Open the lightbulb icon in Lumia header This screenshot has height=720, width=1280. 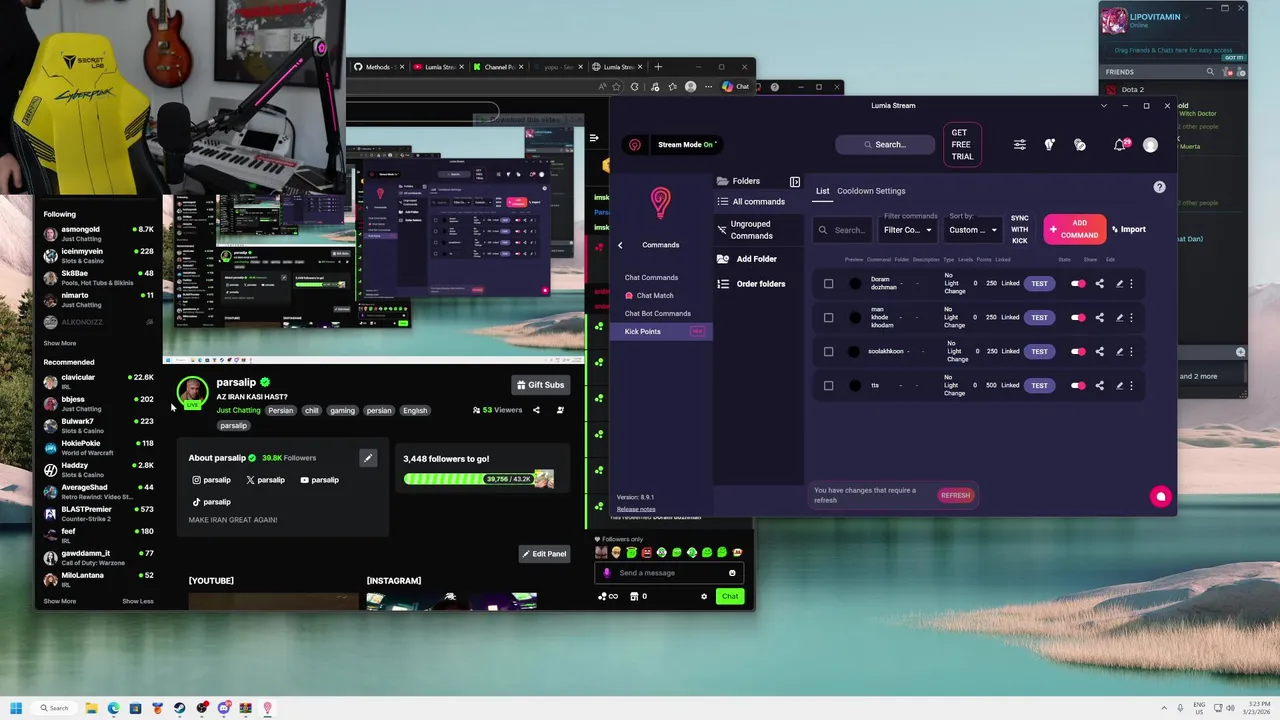pyautogui.click(x=1049, y=145)
